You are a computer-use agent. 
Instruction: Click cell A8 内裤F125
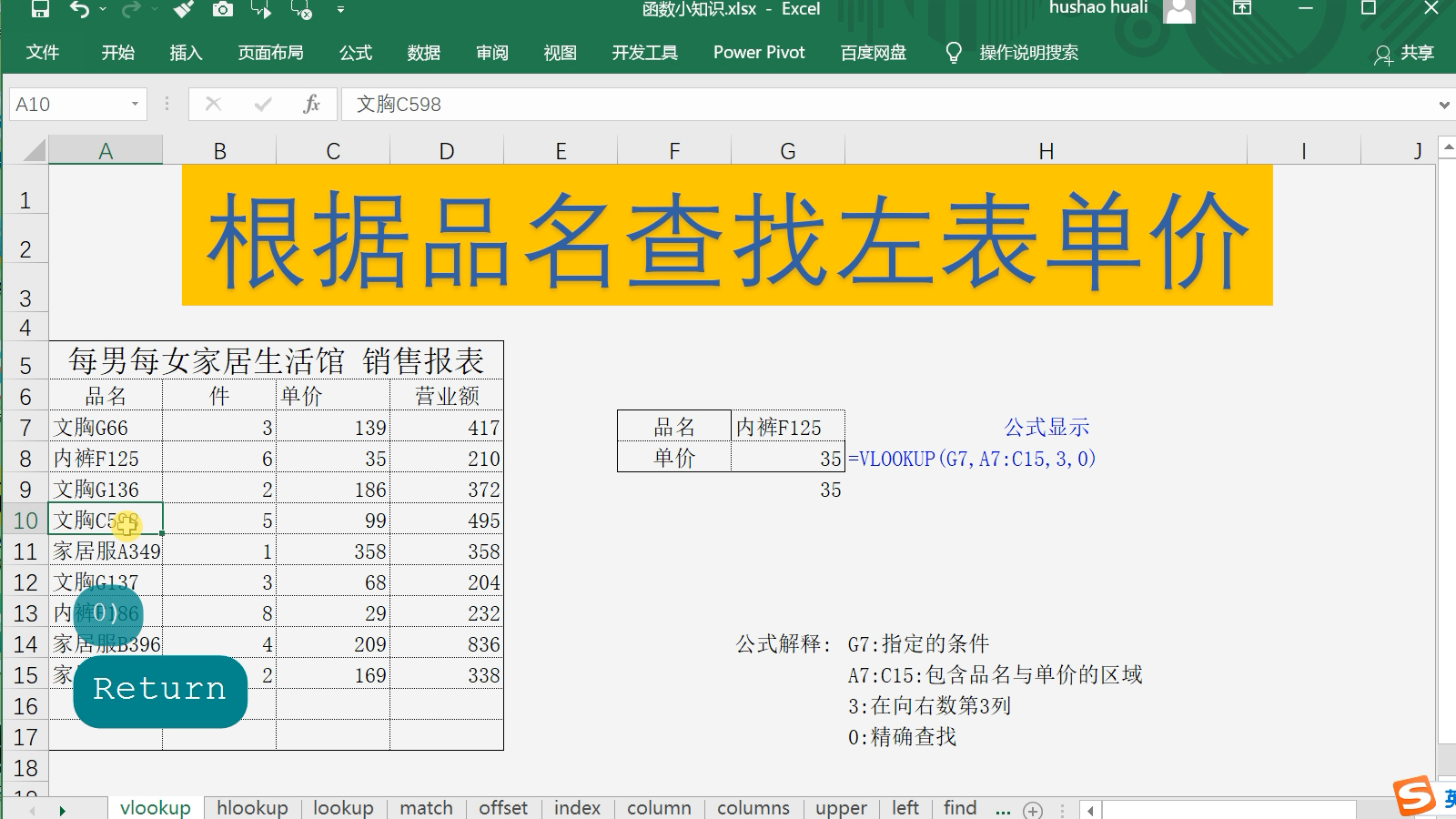point(106,459)
